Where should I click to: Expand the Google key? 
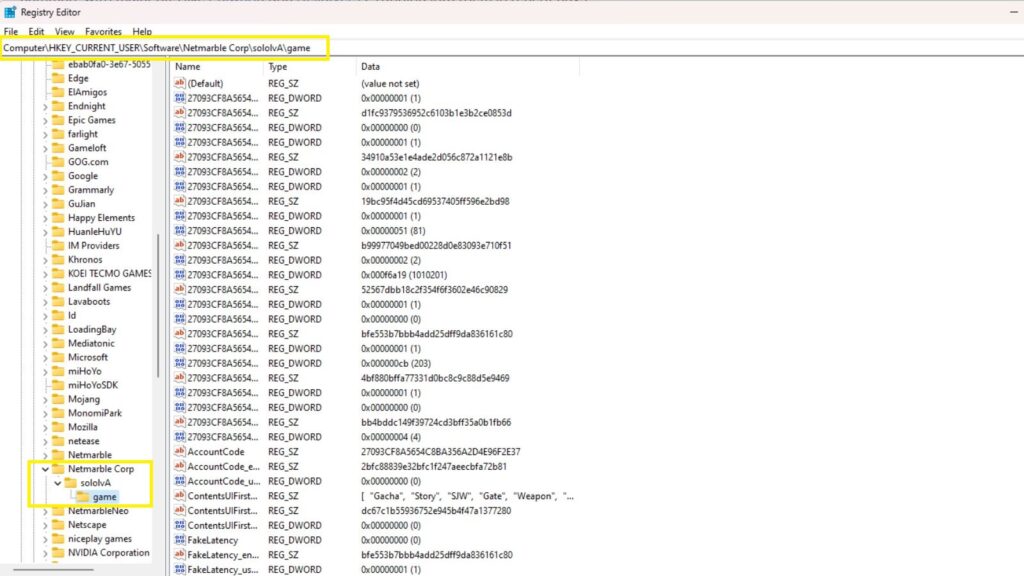point(45,176)
